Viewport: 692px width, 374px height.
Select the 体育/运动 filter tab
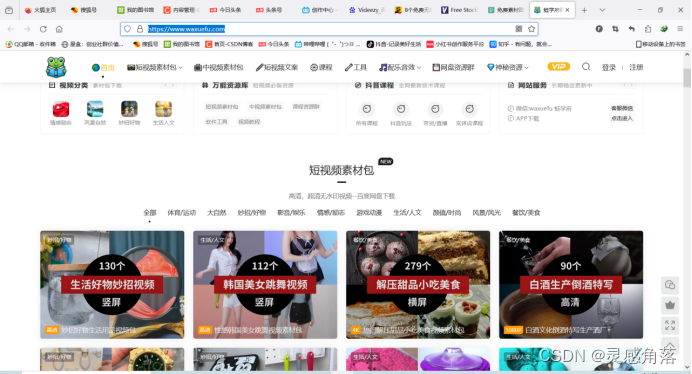point(181,213)
